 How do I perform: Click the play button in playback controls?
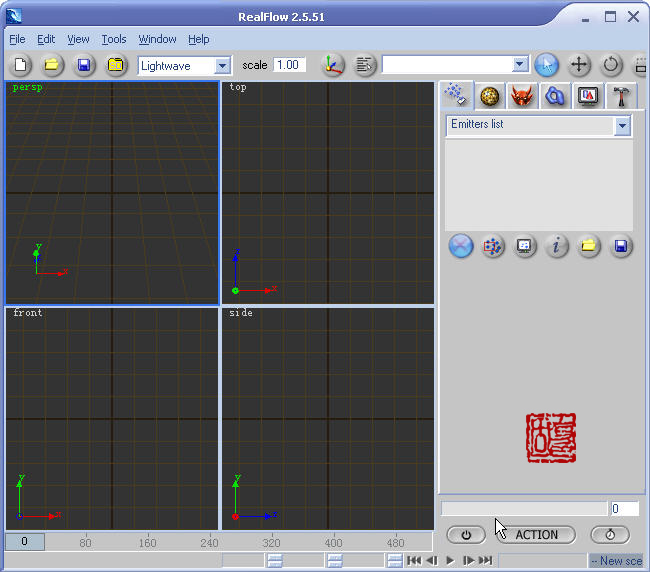(450, 561)
